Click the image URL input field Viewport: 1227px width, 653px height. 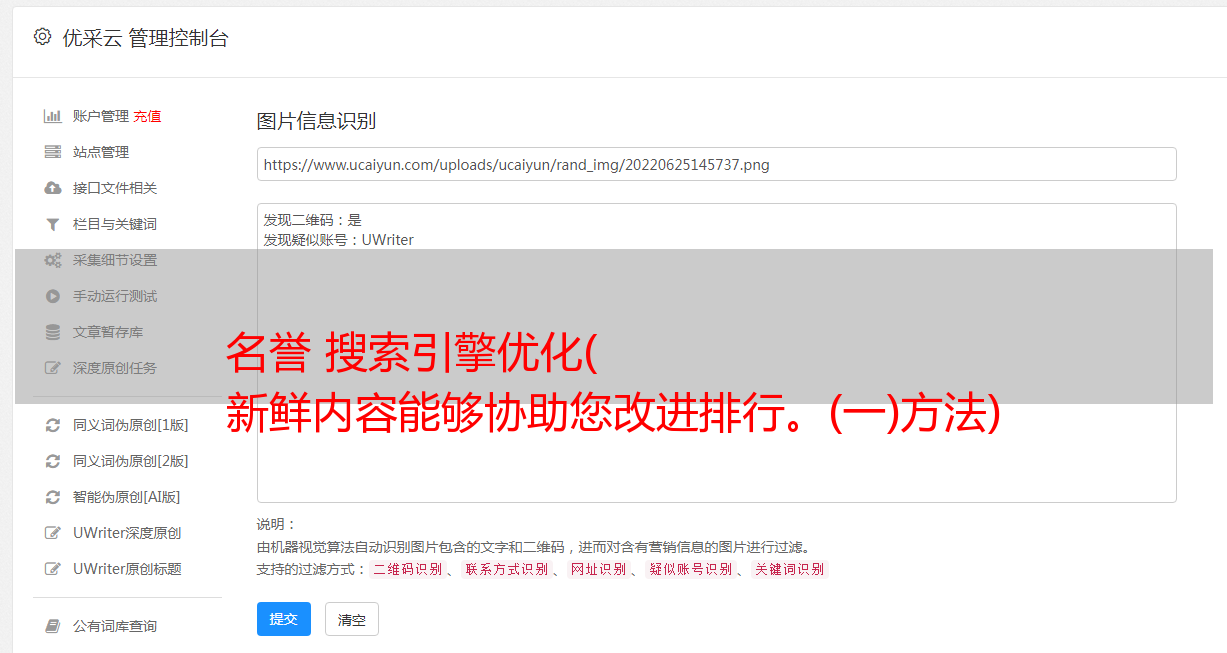(716, 164)
